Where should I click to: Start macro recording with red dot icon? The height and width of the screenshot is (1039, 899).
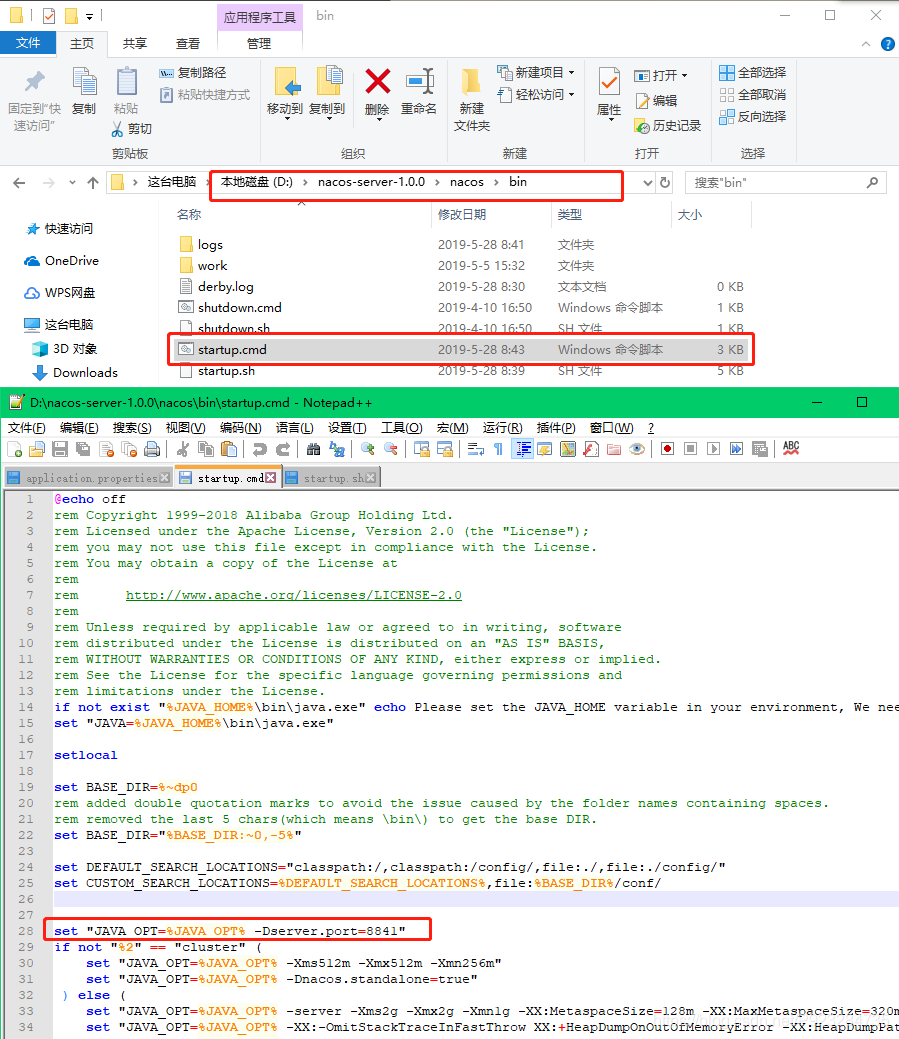[667, 449]
